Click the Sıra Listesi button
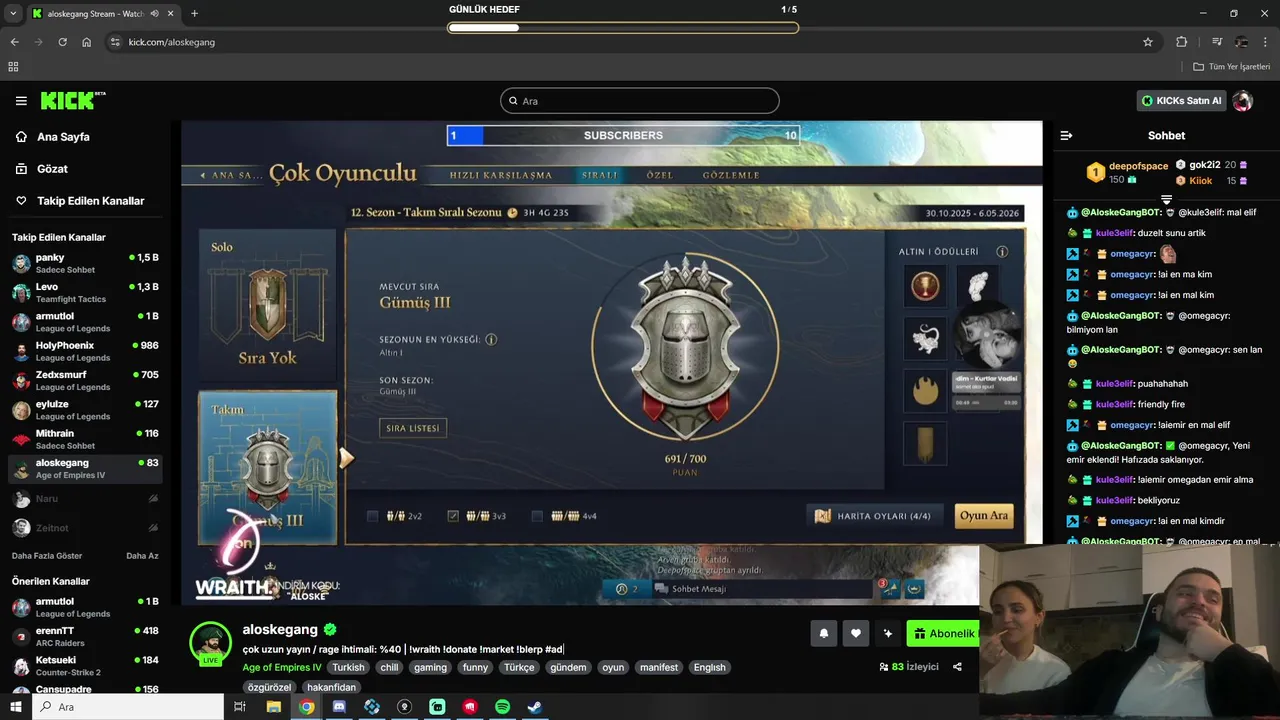This screenshot has width=1280, height=720. [x=413, y=428]
